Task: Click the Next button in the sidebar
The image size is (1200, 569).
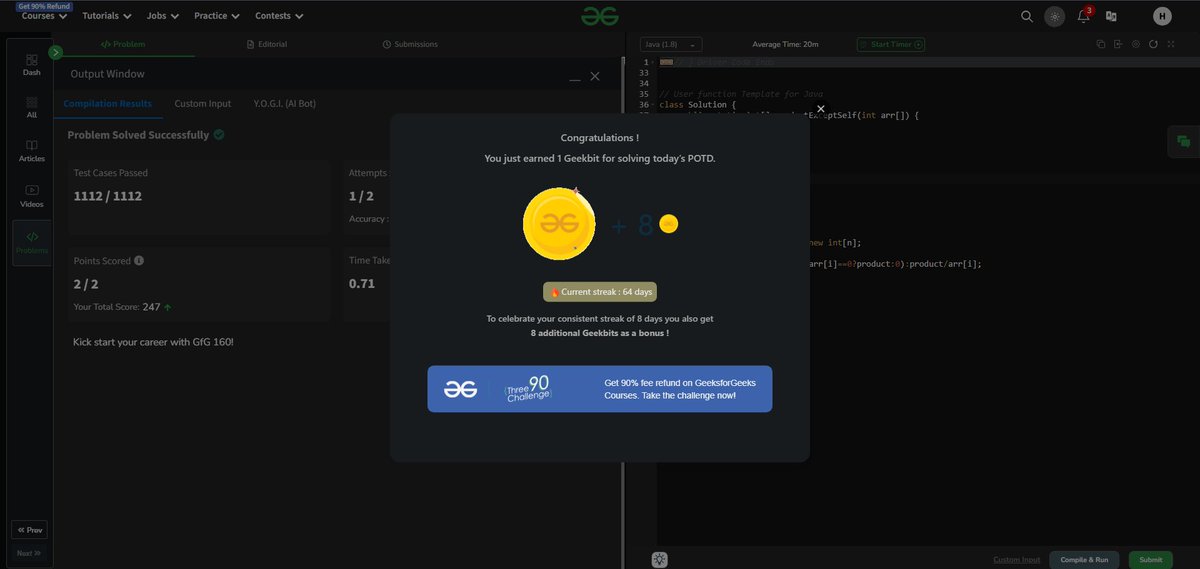Action: (x=29, y=553)
